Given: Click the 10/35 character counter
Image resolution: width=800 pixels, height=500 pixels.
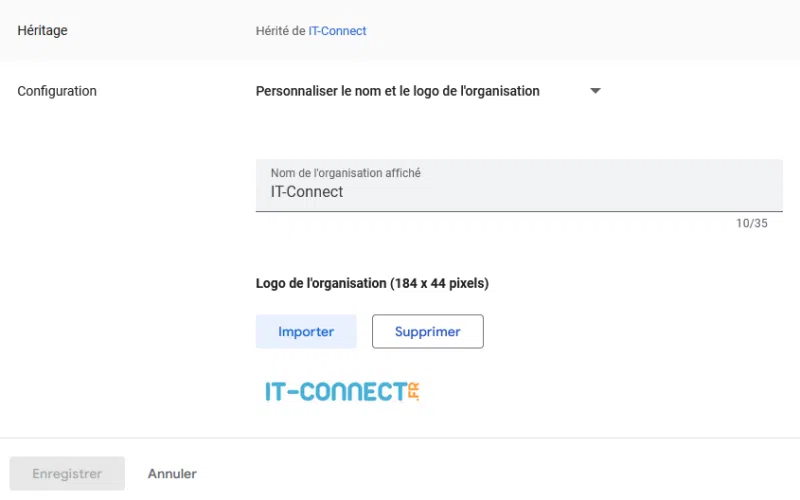Looking at the screenshot, I should click(752, 223).
